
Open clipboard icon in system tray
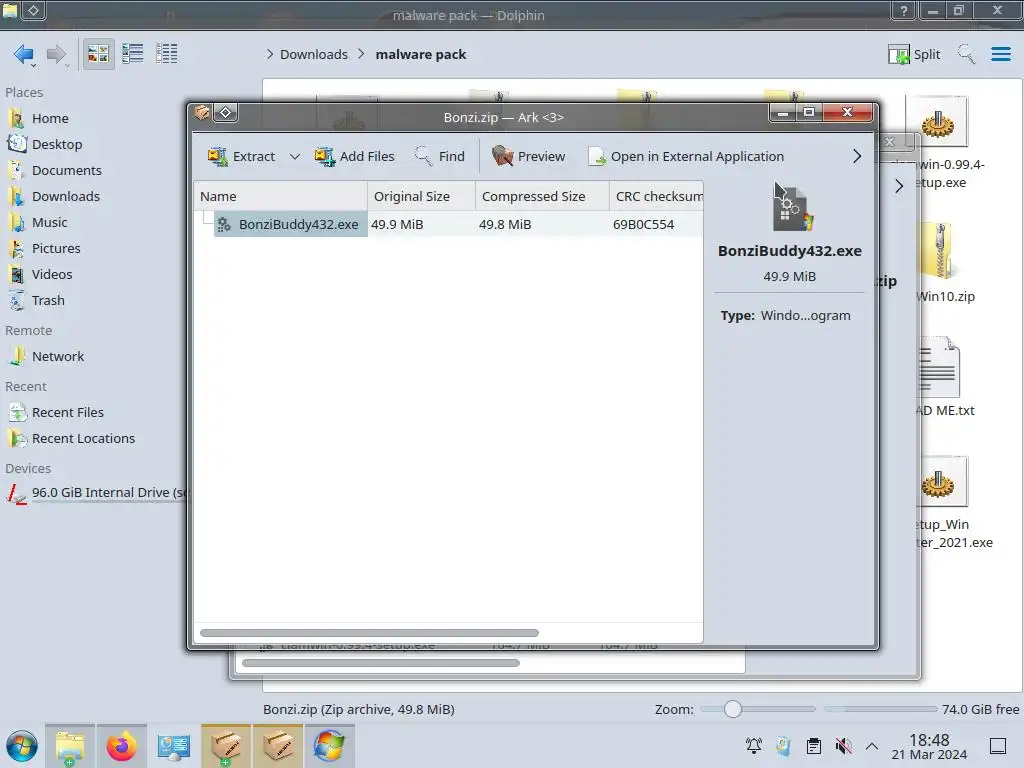tap(814, 746)
